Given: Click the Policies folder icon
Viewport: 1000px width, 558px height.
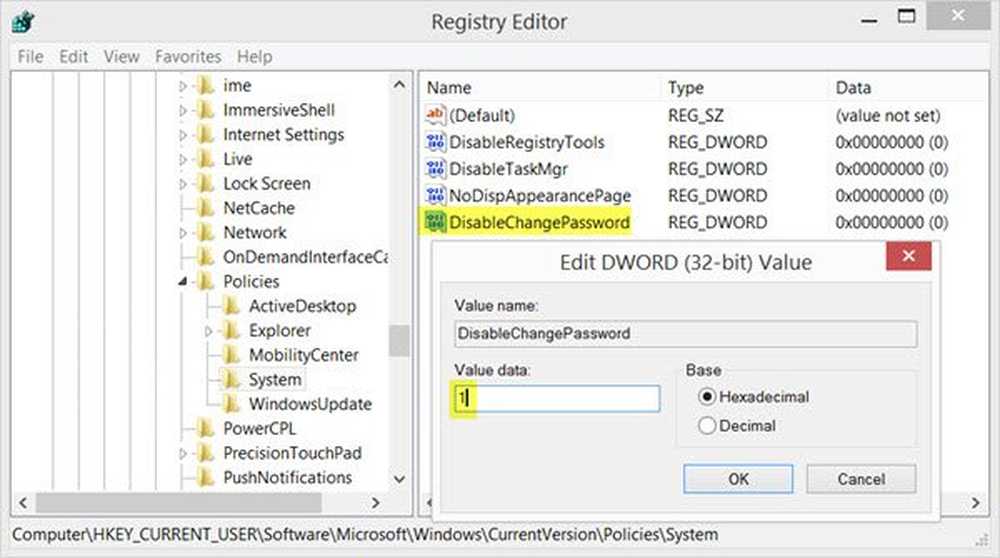Looking at the screenshot, I should 205,281.
